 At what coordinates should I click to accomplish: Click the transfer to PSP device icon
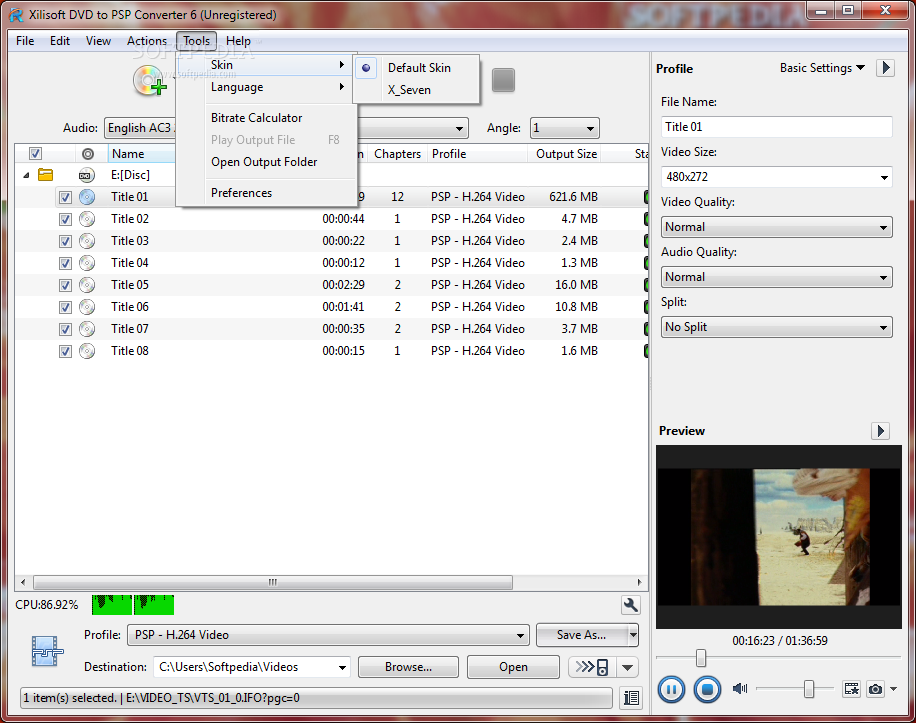click(592, 667)
